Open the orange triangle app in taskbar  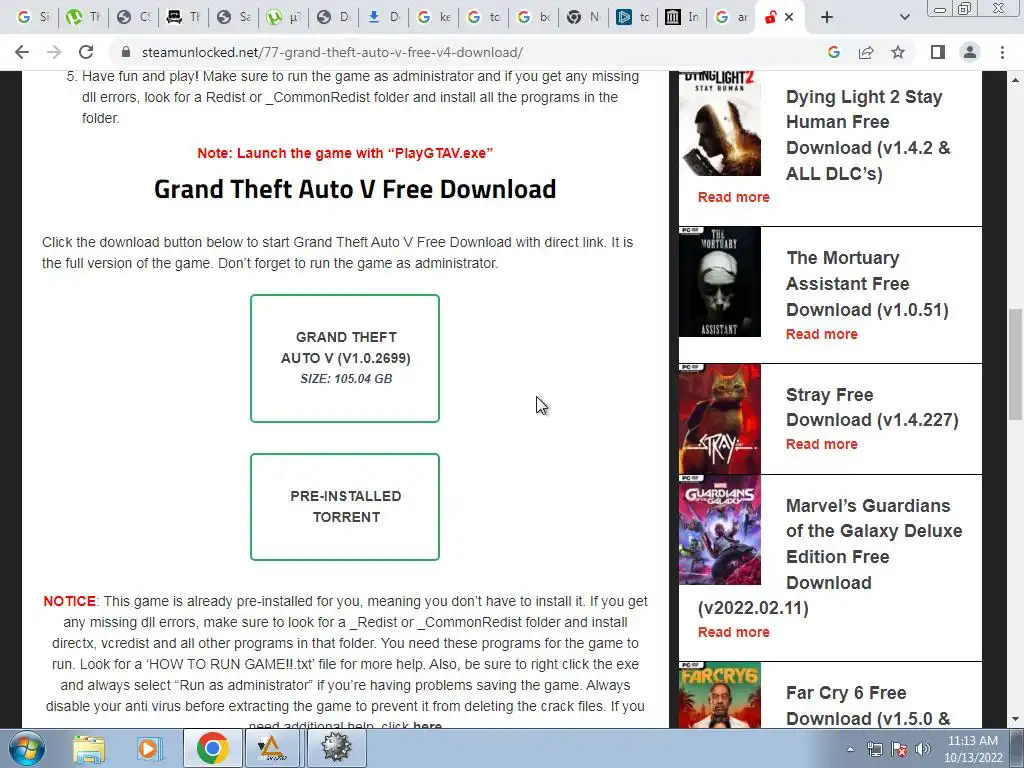tap(271, 748)
